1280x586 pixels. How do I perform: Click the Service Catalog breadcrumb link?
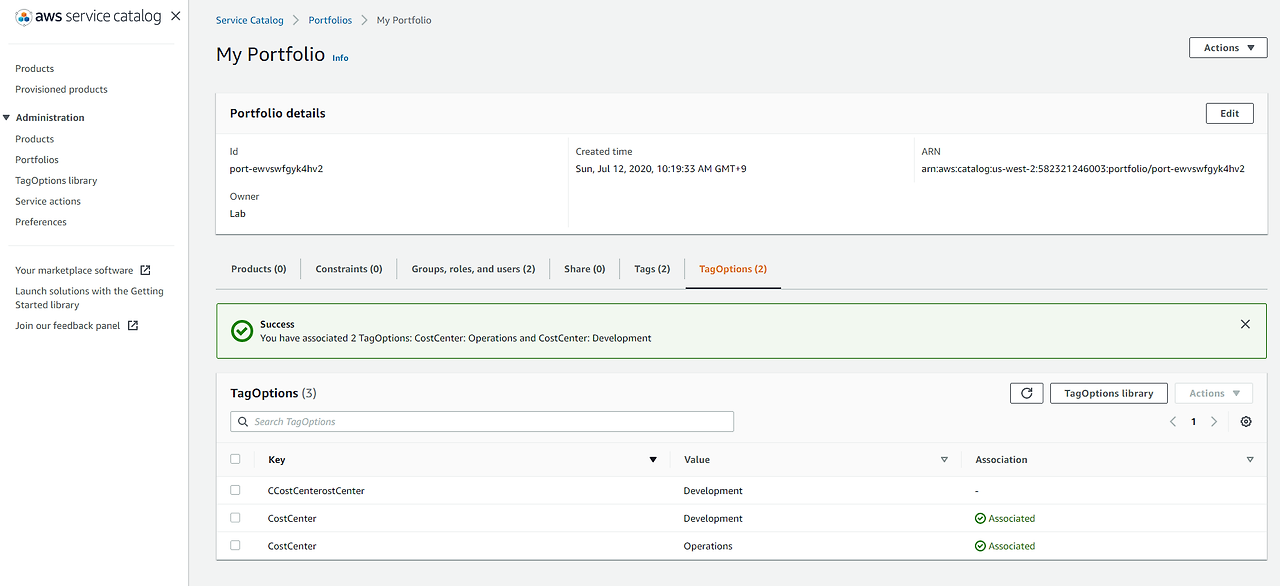tap(250, 20)
